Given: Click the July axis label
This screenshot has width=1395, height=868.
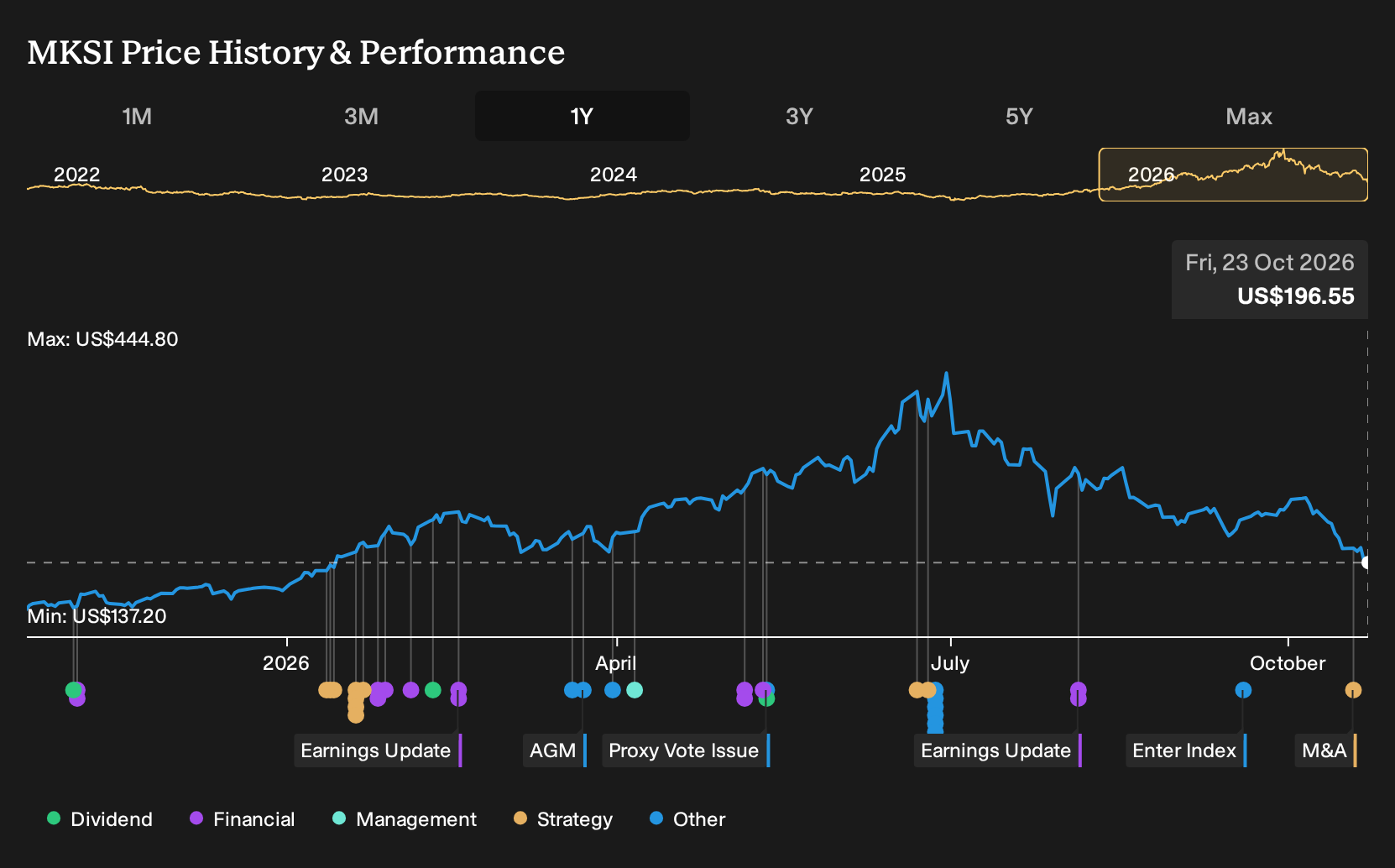Looking at the screenshot, I should (x=950, y=663).
